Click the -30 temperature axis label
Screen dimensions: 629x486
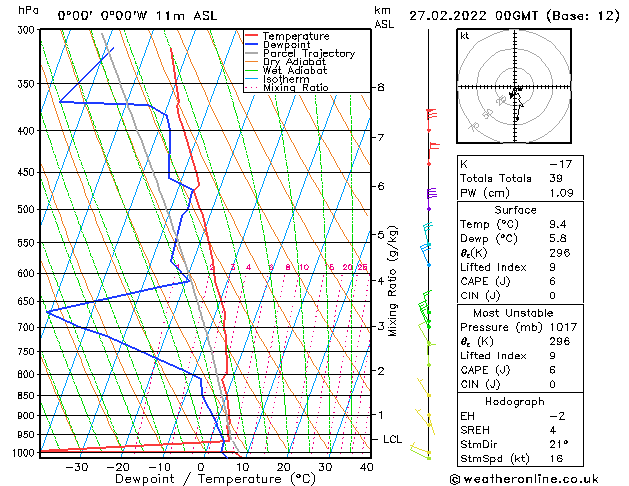(77, 467)
